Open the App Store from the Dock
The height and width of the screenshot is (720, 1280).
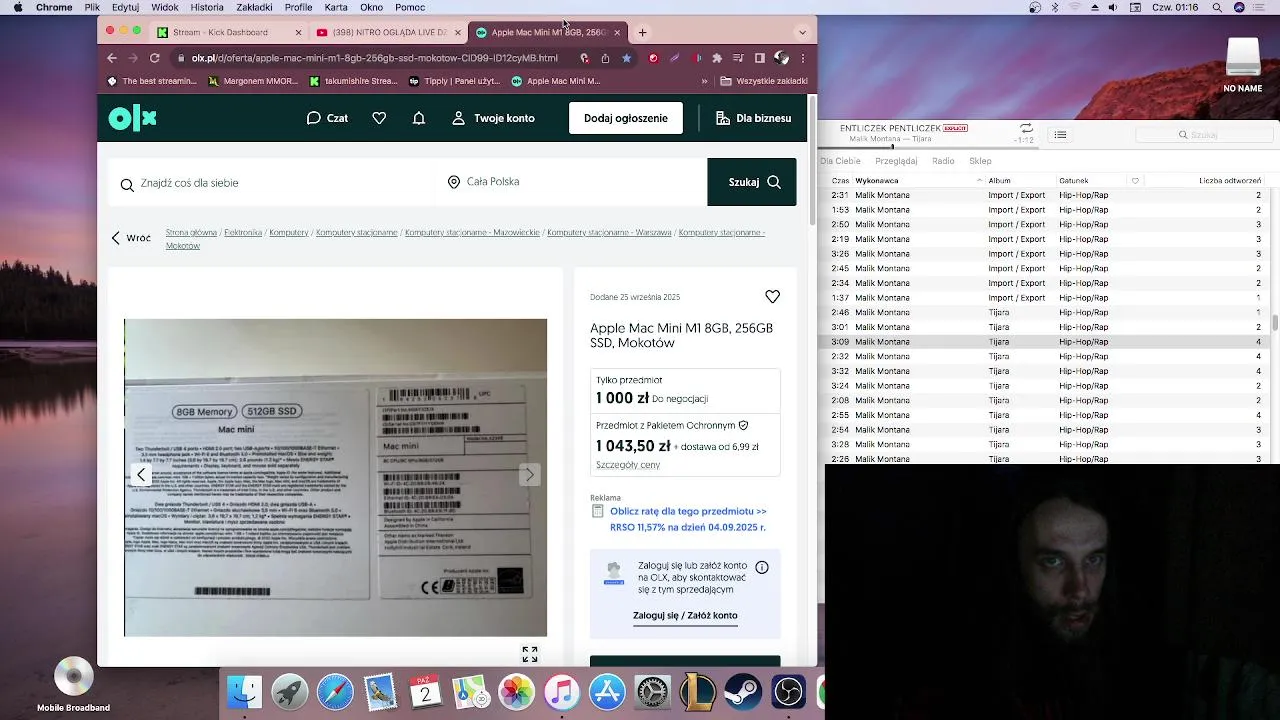(x=607, y=692)
